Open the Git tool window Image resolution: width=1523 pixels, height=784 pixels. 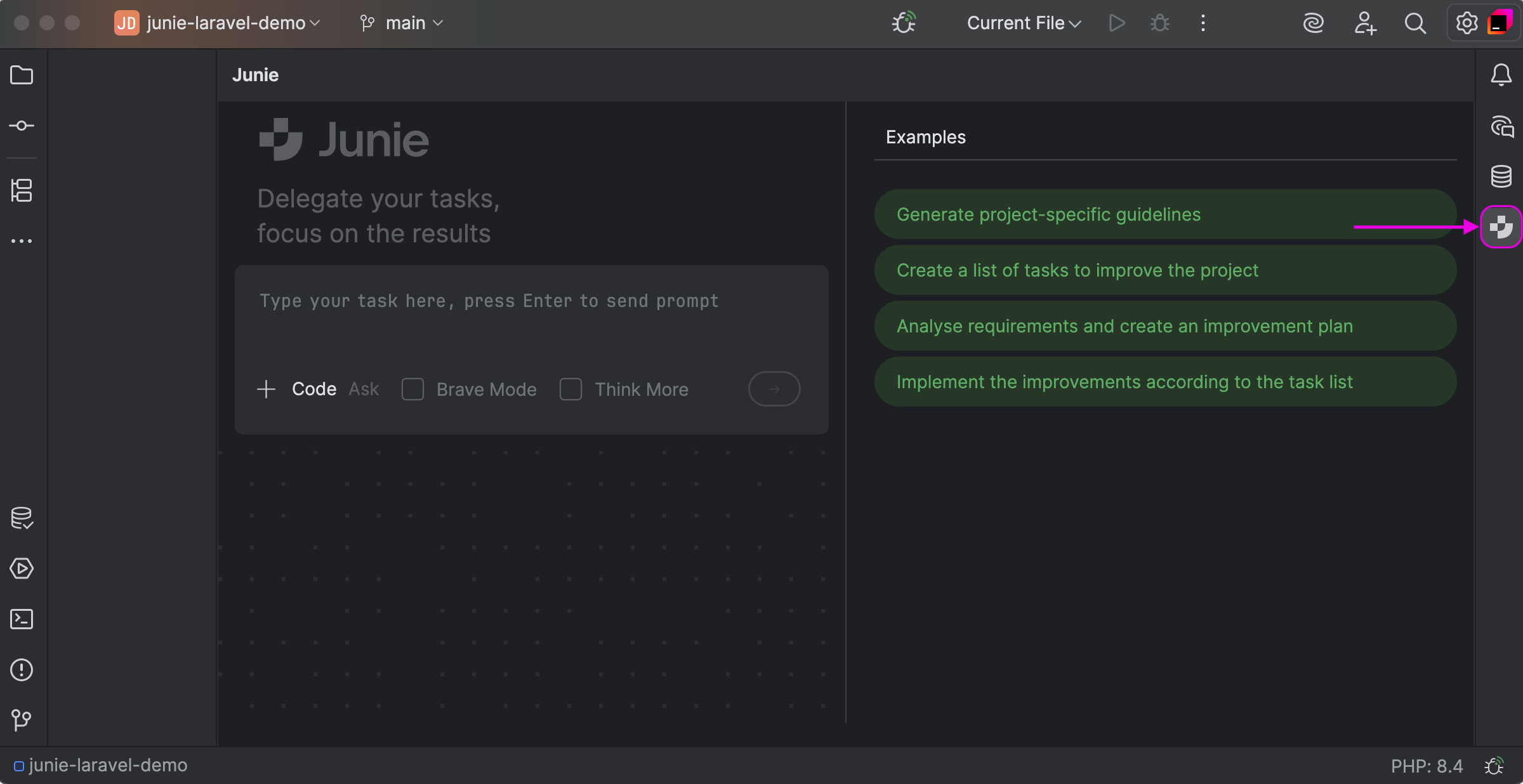point(22,719)
